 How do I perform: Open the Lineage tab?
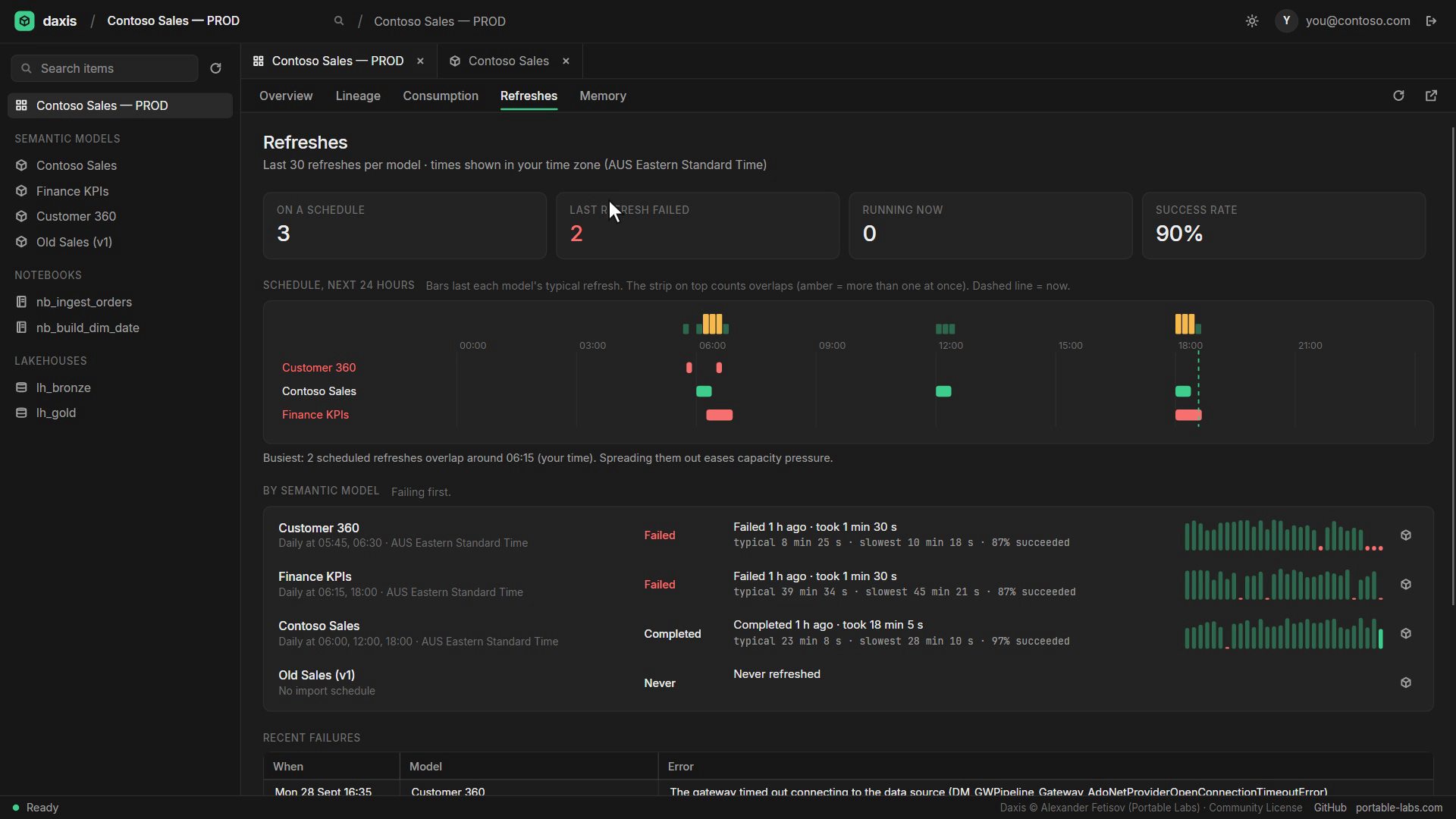(x=358, y=96)
